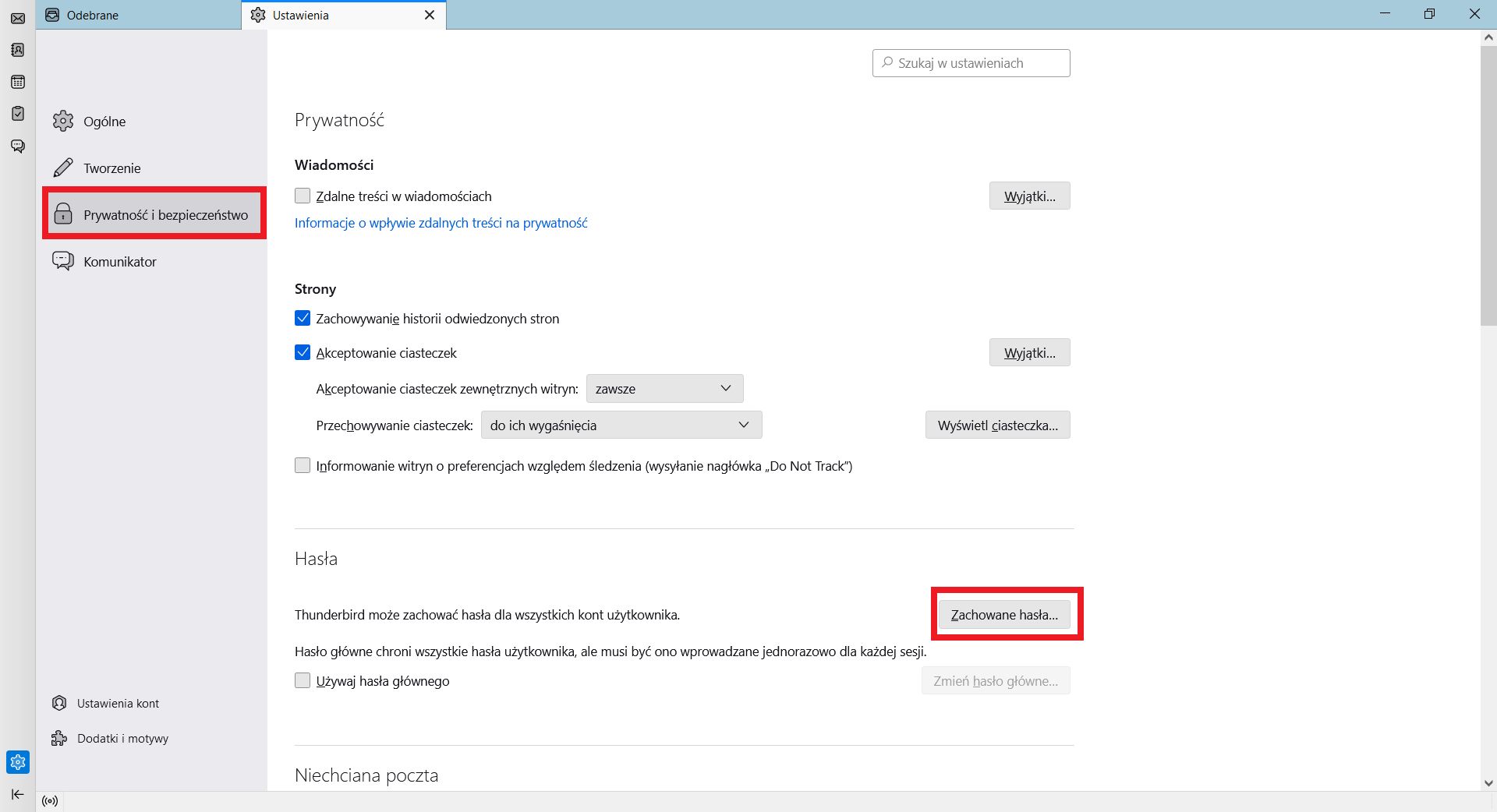The height and width of the screenshot is (812, 1497).
Task: Open the Zachowane hasła dialog
Action: coord(1004,614)
